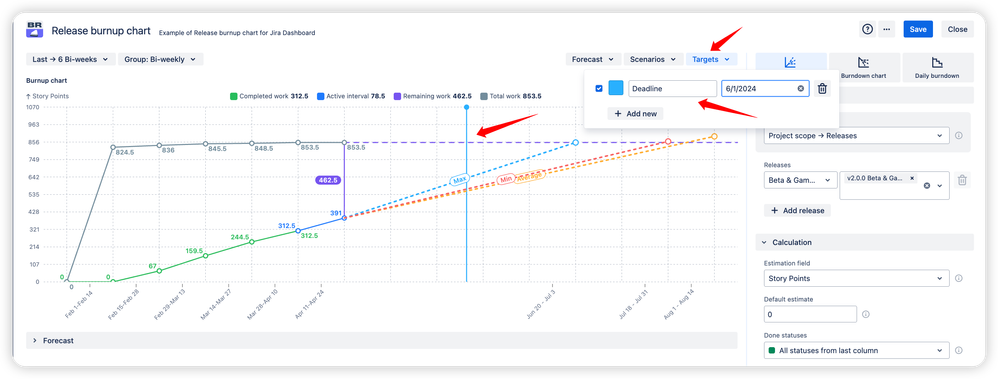Toggle Total work legend series

pyautogui.click(x=512, y=96)
